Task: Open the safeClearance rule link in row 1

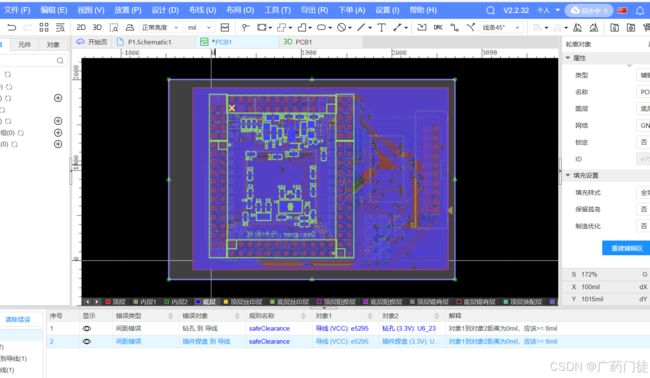Action: tap(269, 329)
